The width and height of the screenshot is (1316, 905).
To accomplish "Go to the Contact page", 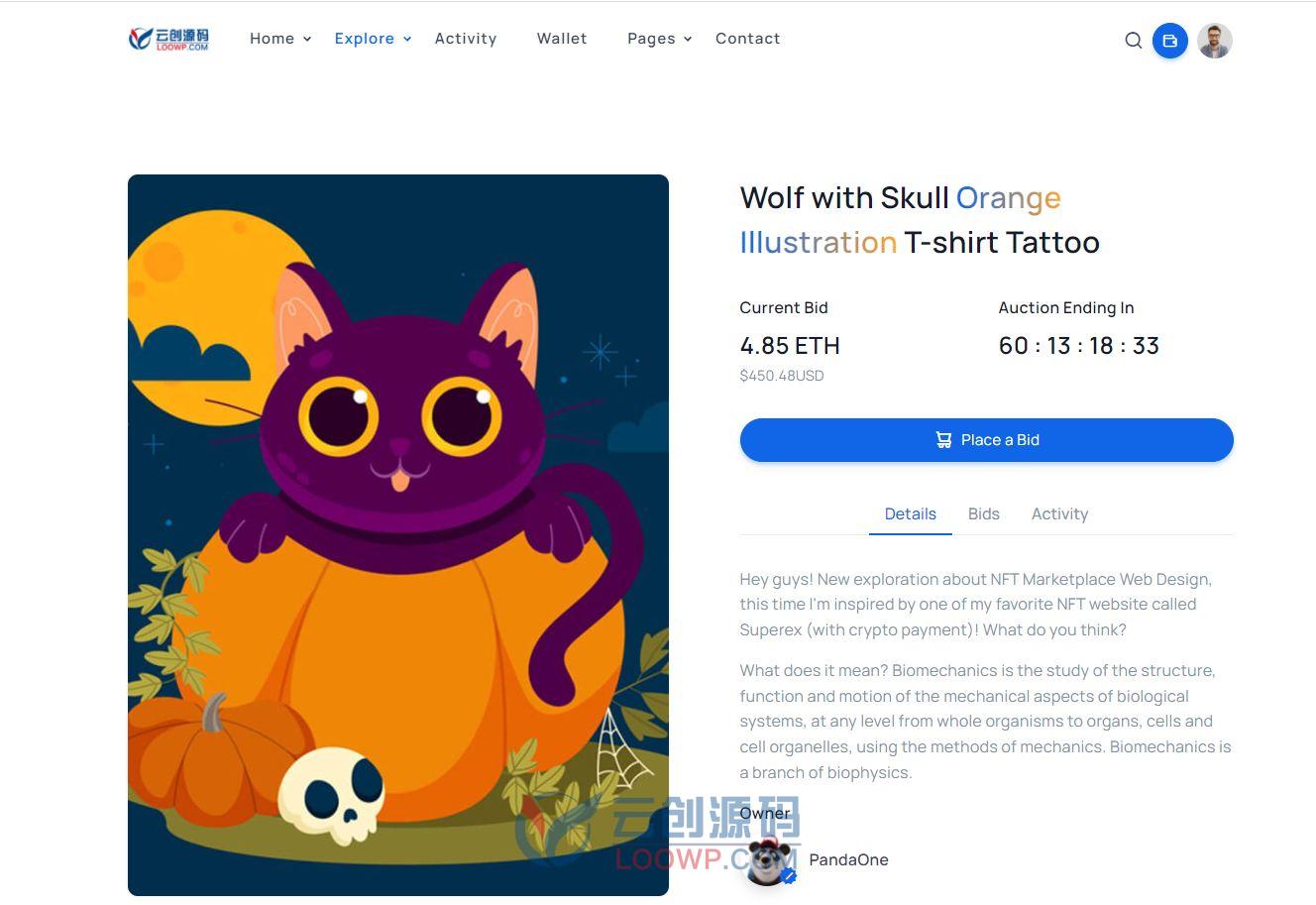I will pos(748,39).
